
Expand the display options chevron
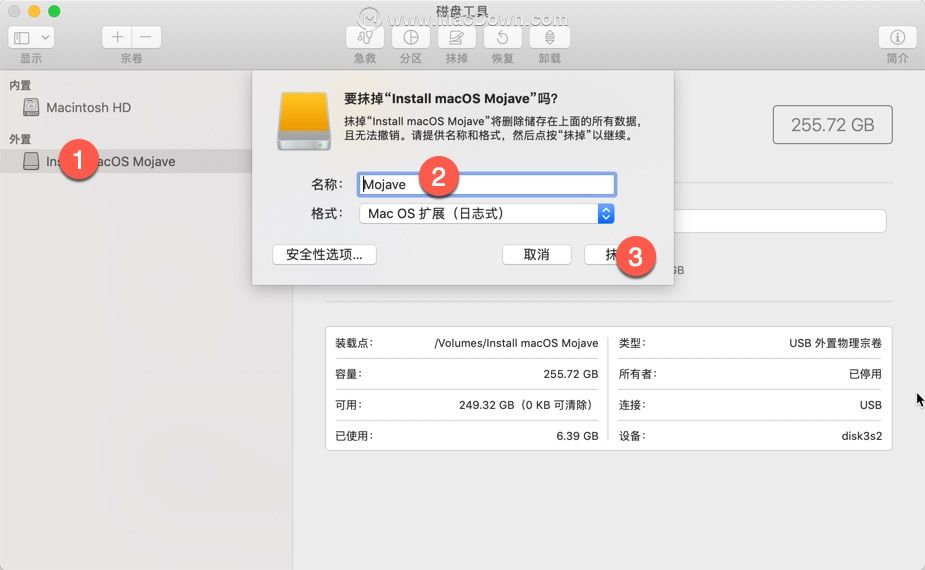pyautogui.click(x=45, y=38)
